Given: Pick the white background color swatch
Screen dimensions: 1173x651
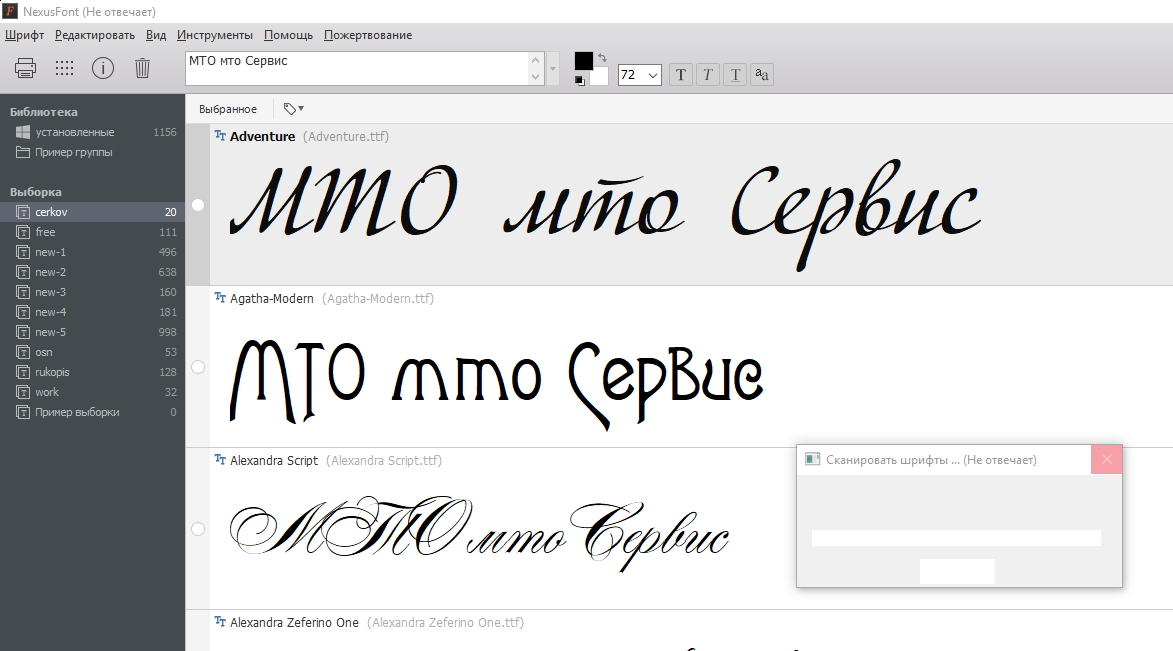Looking at the screenshot, I should tap(598, 76).
